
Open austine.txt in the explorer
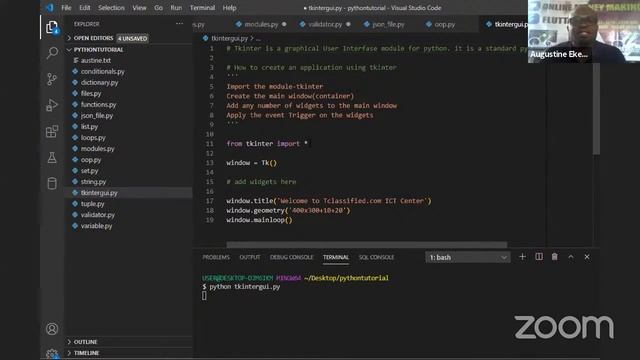click(129, 60)
